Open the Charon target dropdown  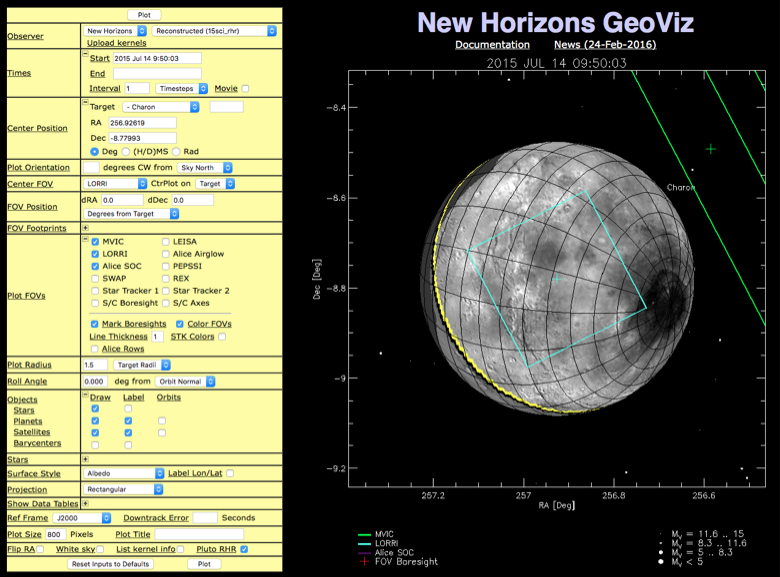coord(160,106)
